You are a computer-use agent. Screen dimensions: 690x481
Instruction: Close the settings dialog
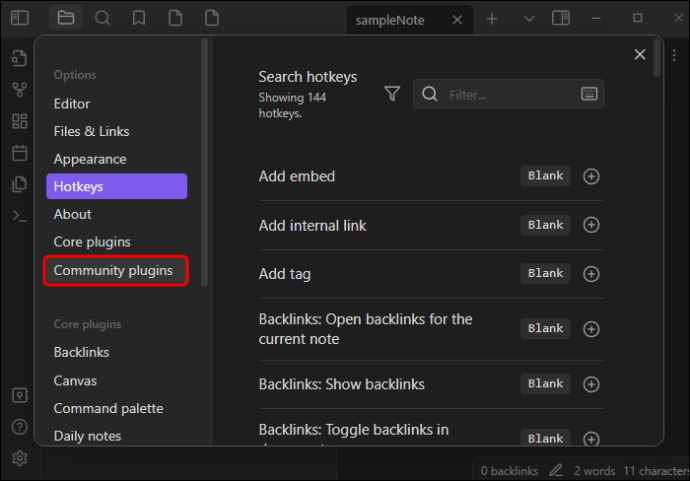point(639,54)
